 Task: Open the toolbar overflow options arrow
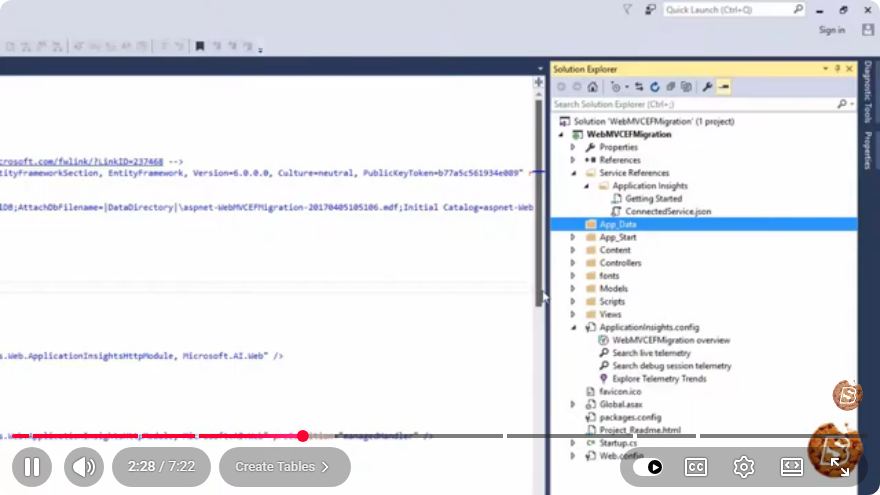[260, 51]
